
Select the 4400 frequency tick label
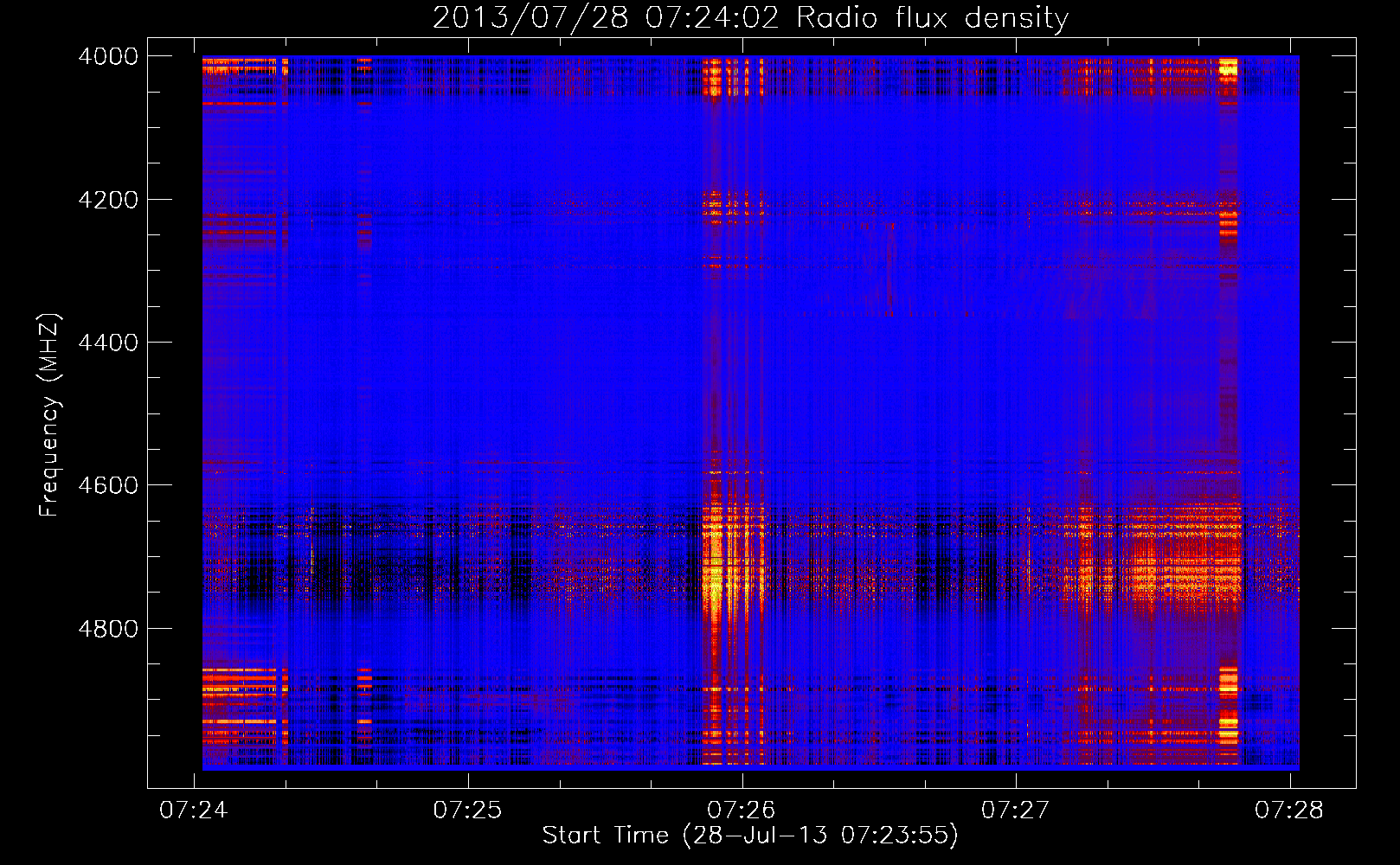coord(108,343)
